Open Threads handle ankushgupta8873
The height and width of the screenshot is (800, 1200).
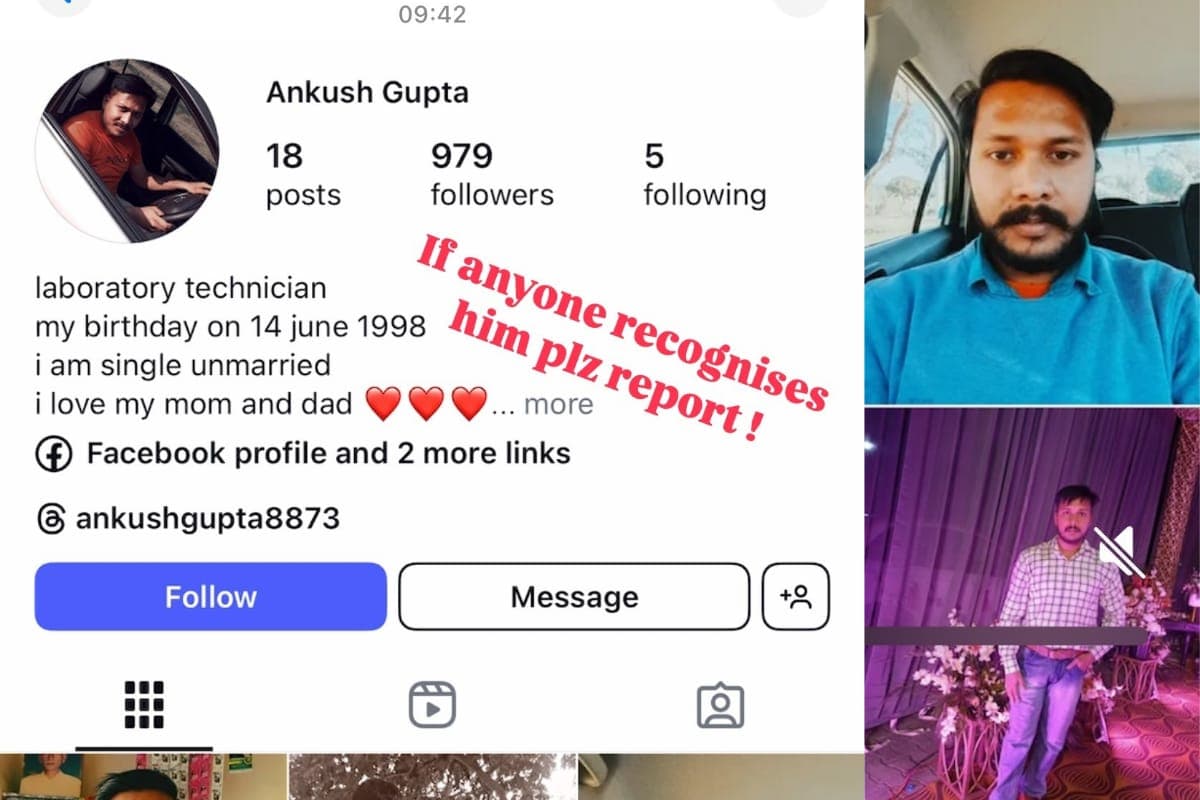[208, 520]
